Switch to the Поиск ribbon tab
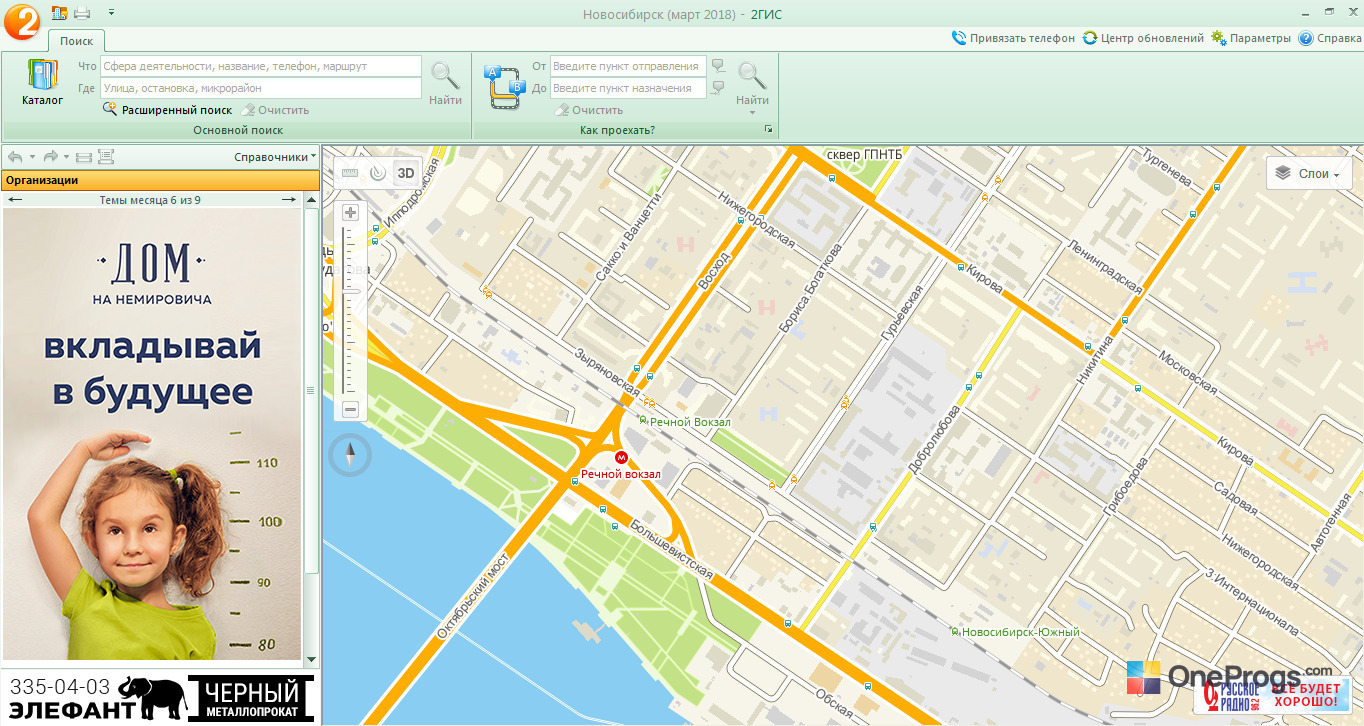Screen dimensions: 1364x726 coord(76,41)
